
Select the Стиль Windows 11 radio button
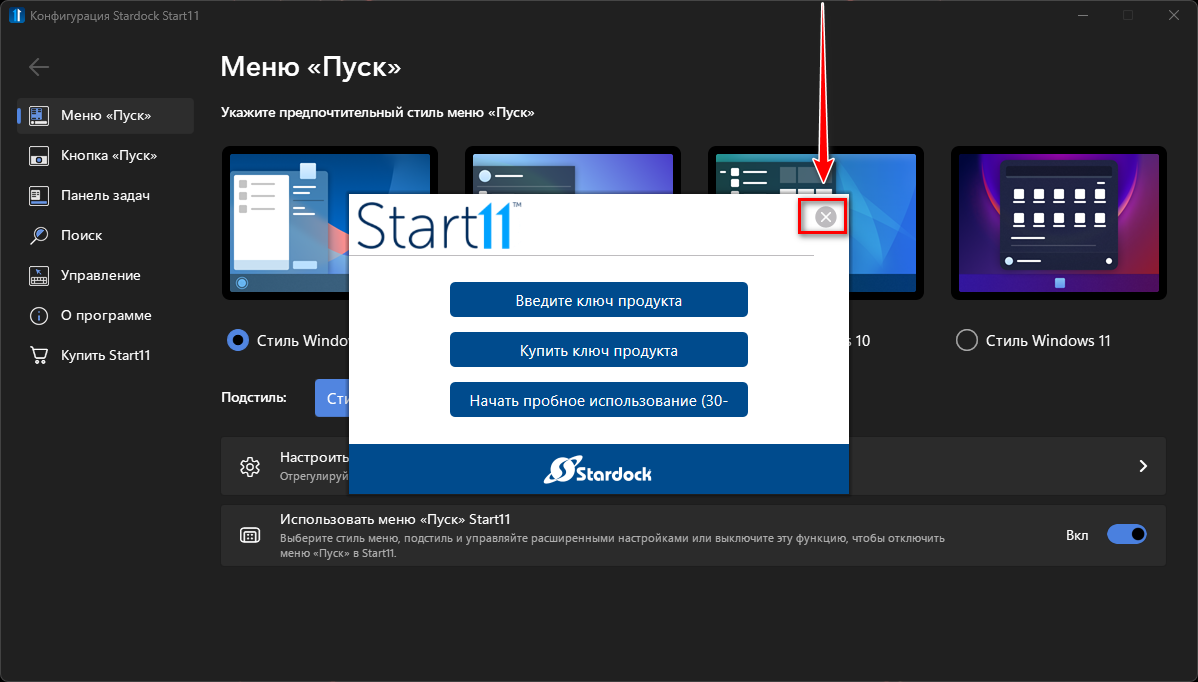pyautogui.click(x=966, y=341)
